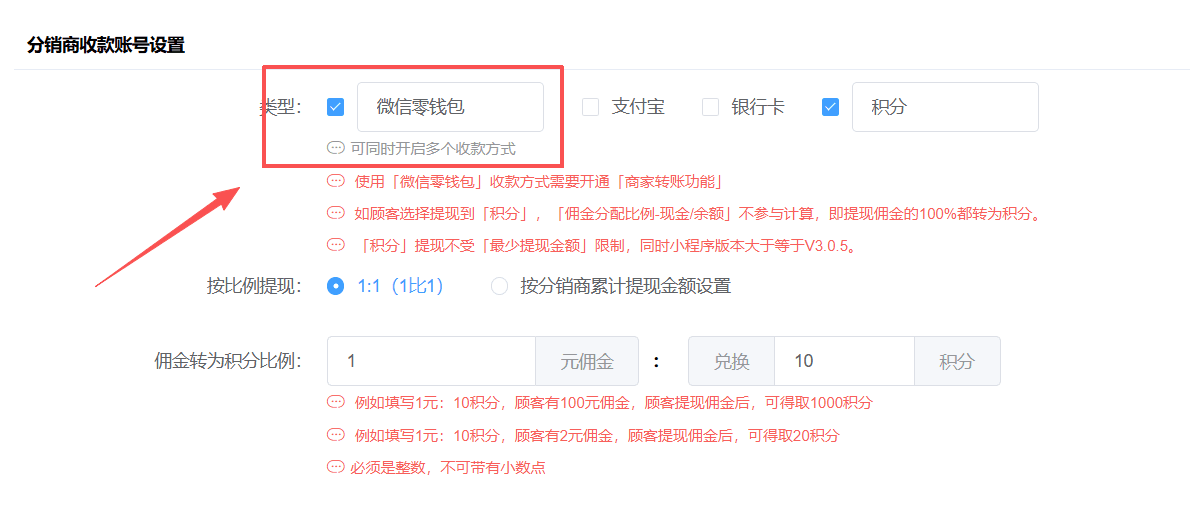Screen dimensions: 1190x509
Task: Disable the 积分 payment type checkbox
Action: 830,107
